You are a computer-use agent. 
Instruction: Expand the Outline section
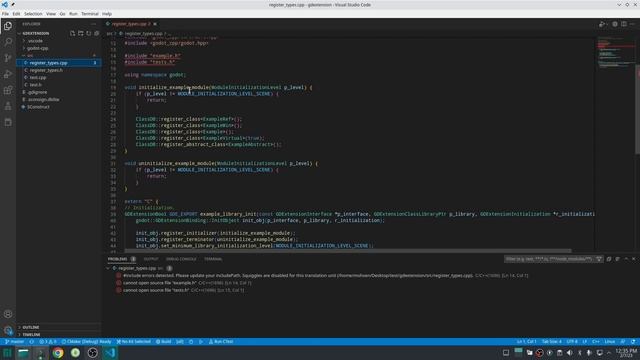pos(59,327)
